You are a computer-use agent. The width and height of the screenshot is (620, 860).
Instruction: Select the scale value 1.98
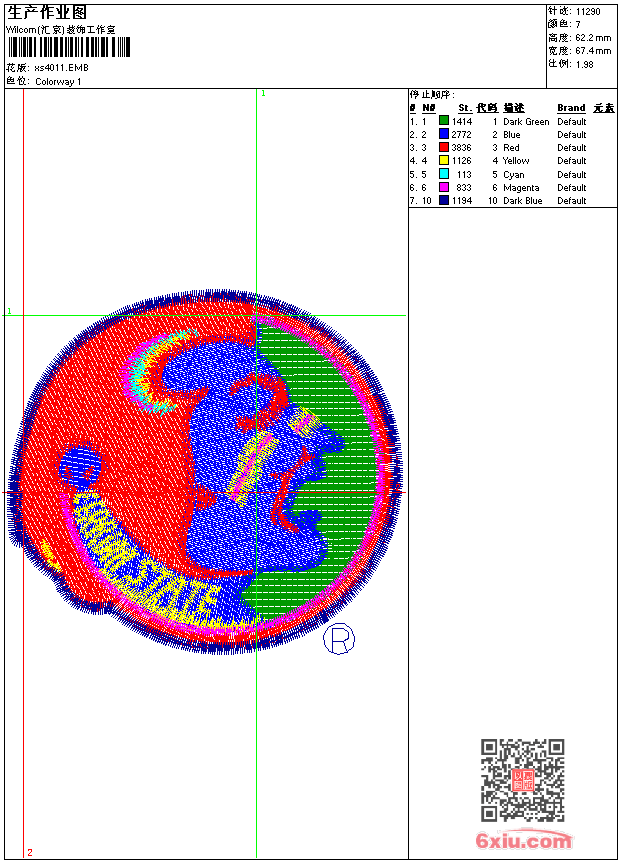584,64
